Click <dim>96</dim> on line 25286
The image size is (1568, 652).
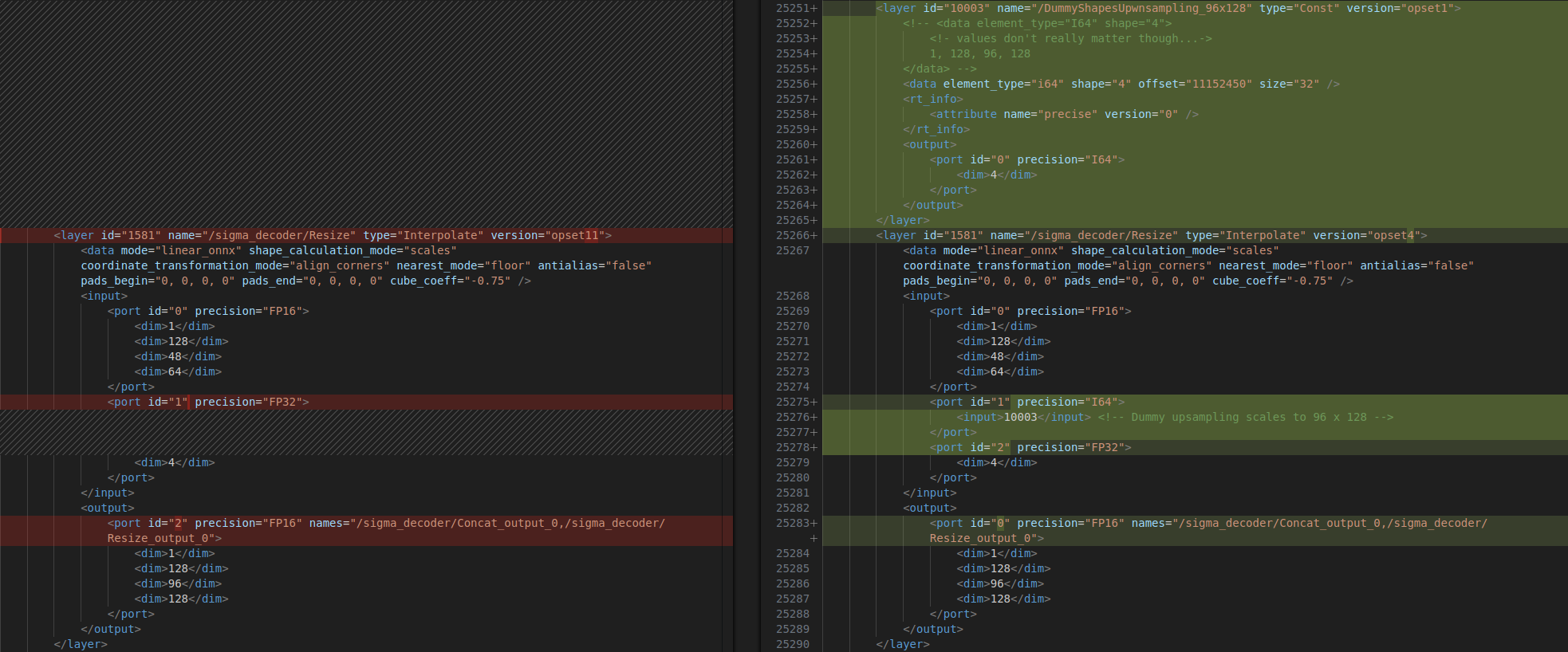coord(1000,583)
